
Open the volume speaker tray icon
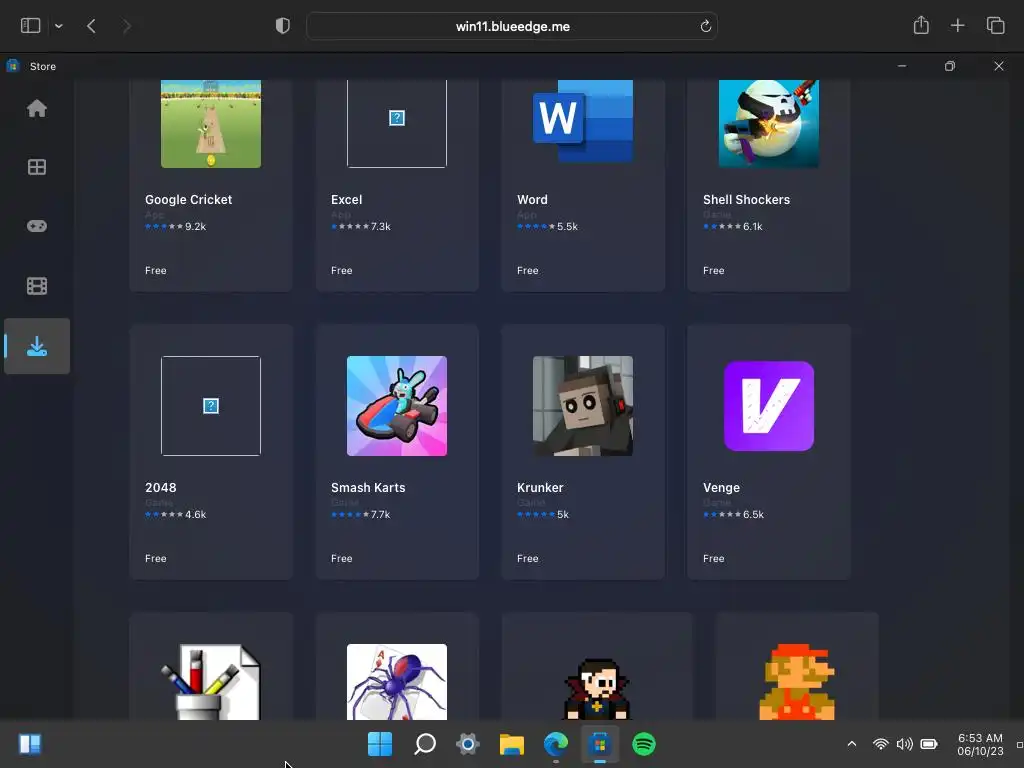(x=904, y=744)
